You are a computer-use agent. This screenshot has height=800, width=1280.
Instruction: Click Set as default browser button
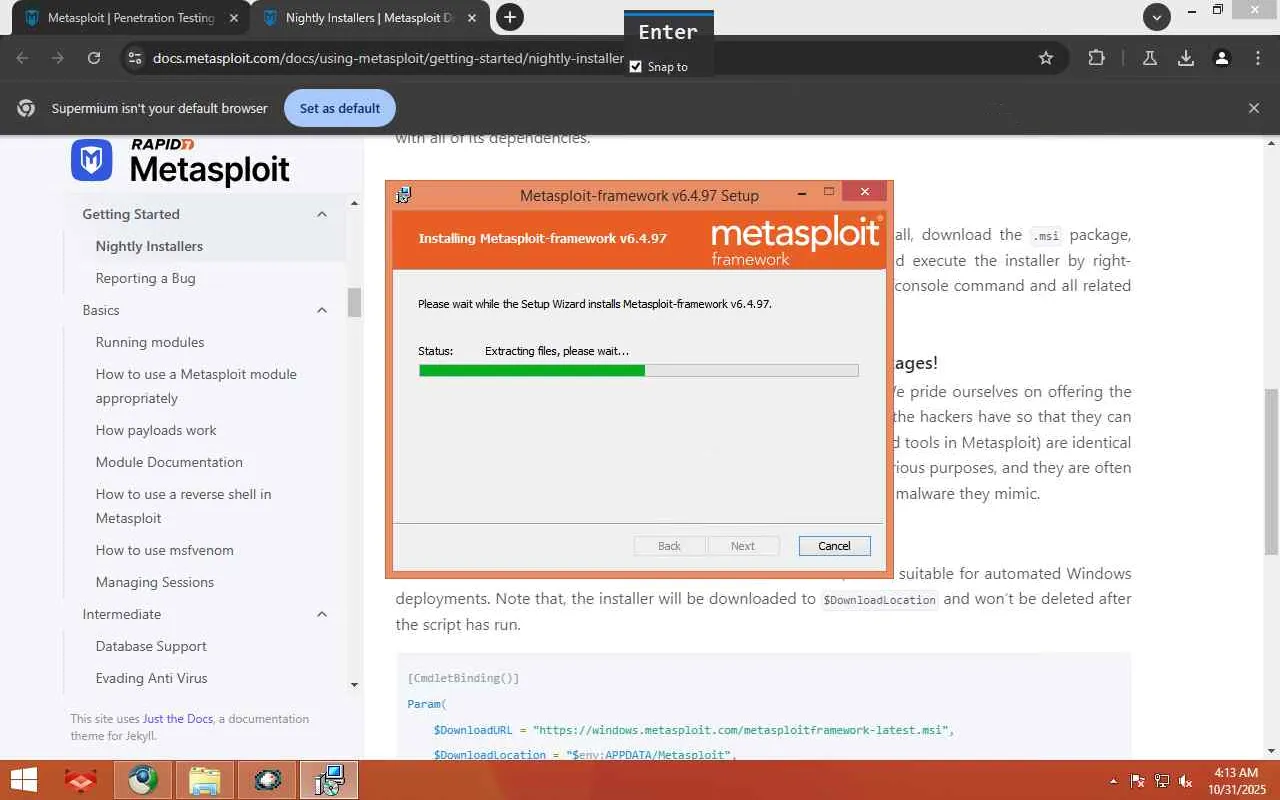click(340, 108)
